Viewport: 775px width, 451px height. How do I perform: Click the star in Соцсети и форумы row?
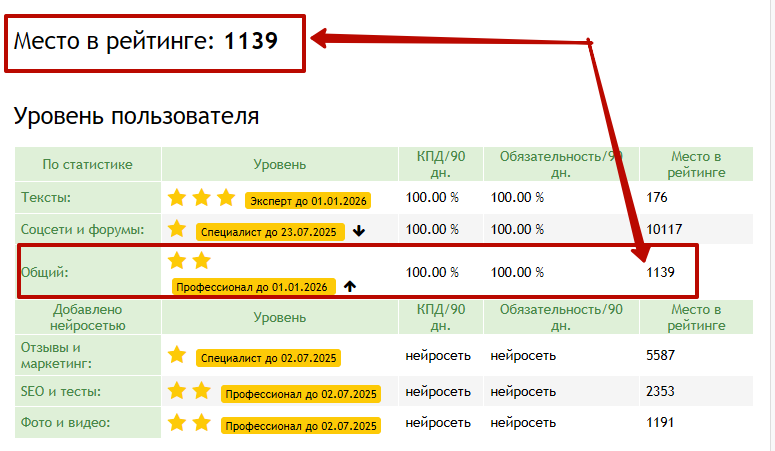point(178,229)
